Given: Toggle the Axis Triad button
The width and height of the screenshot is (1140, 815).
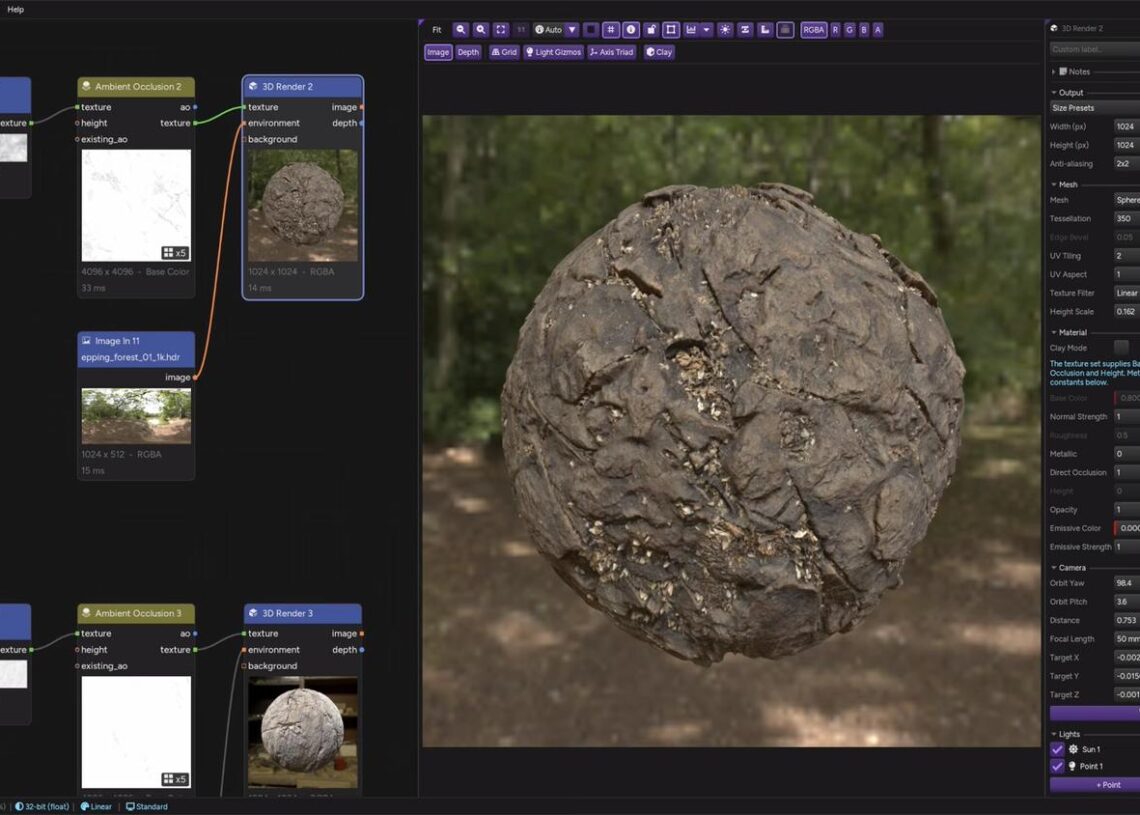Looking at the screenshot, I should pos(611,52).
